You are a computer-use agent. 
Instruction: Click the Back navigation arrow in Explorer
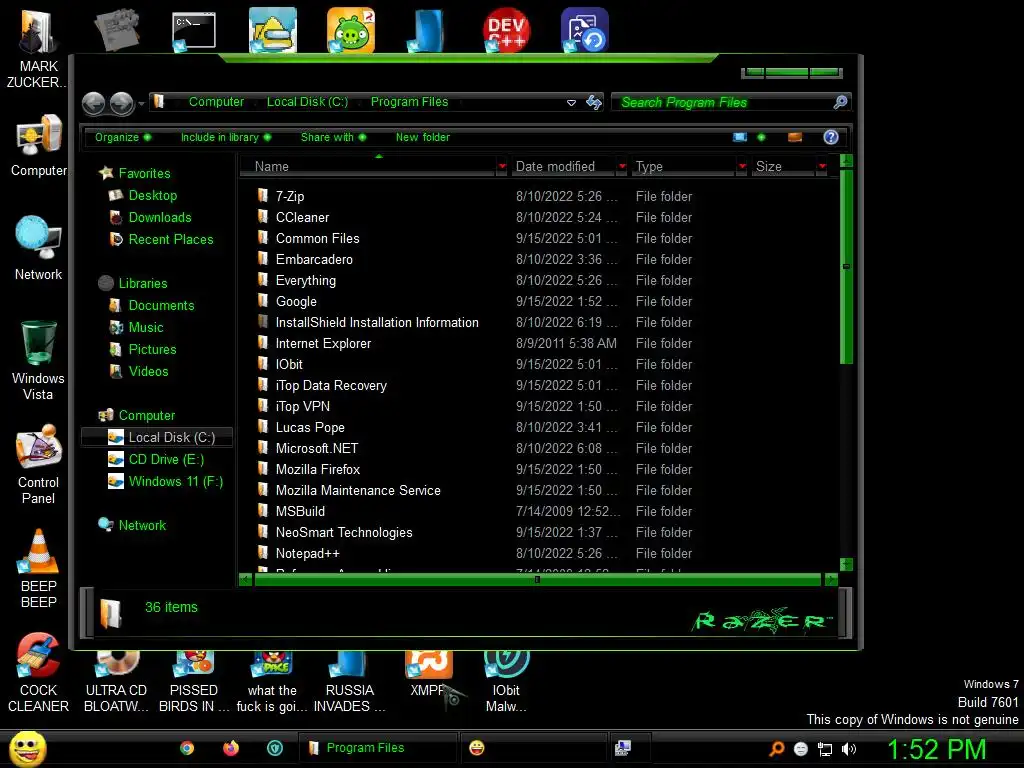pyautogui.click(x=93, y=103)
